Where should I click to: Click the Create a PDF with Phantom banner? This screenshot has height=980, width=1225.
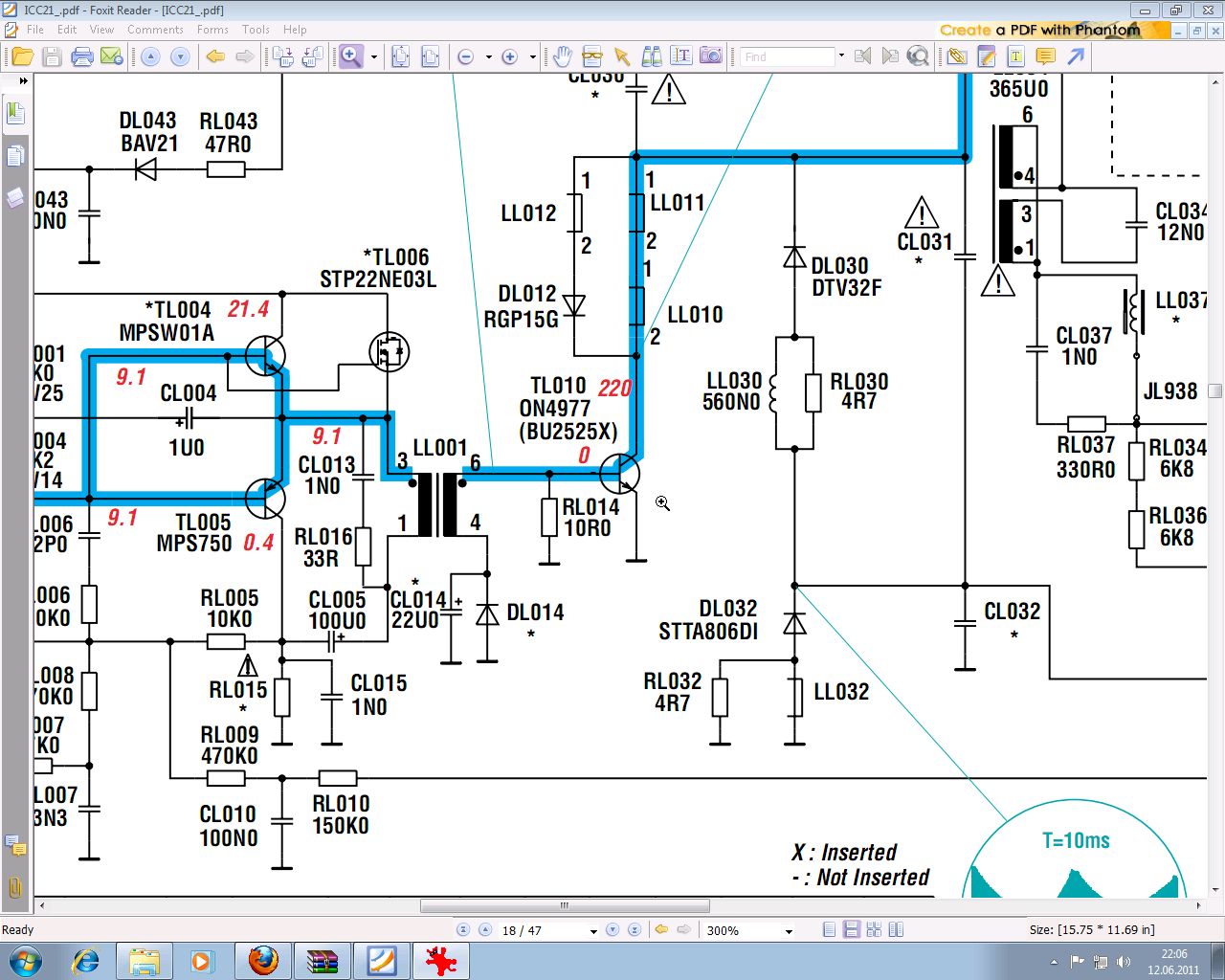coord(1049,30)
